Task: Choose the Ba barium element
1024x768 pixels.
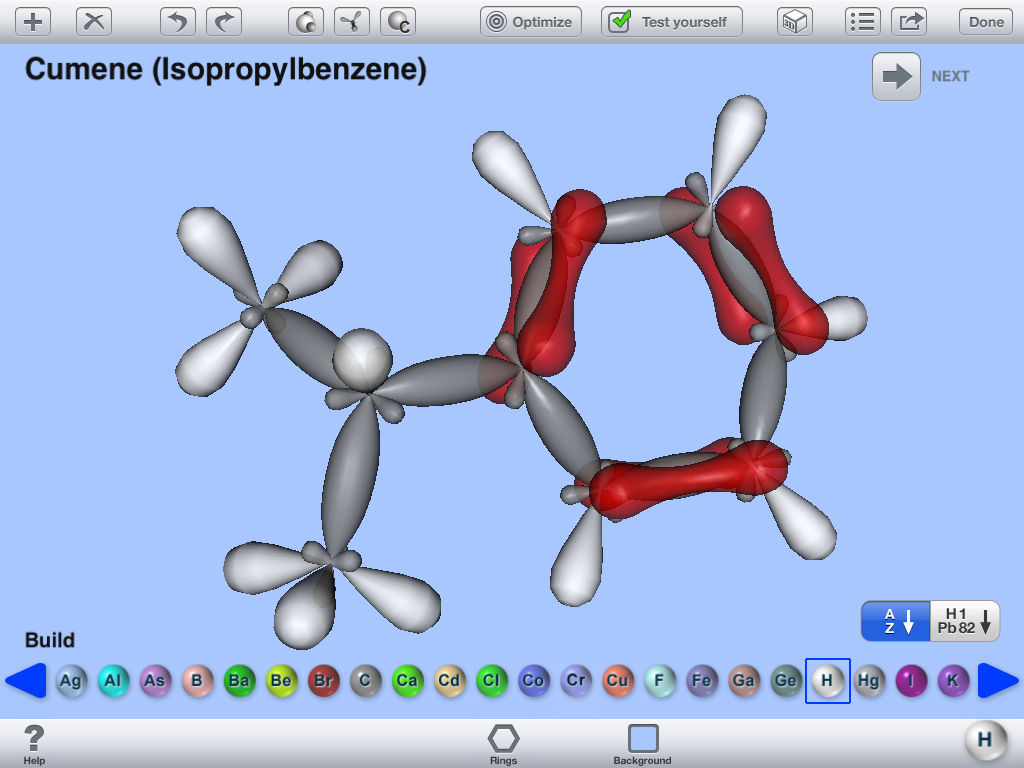Action: [x=239, y=680]
